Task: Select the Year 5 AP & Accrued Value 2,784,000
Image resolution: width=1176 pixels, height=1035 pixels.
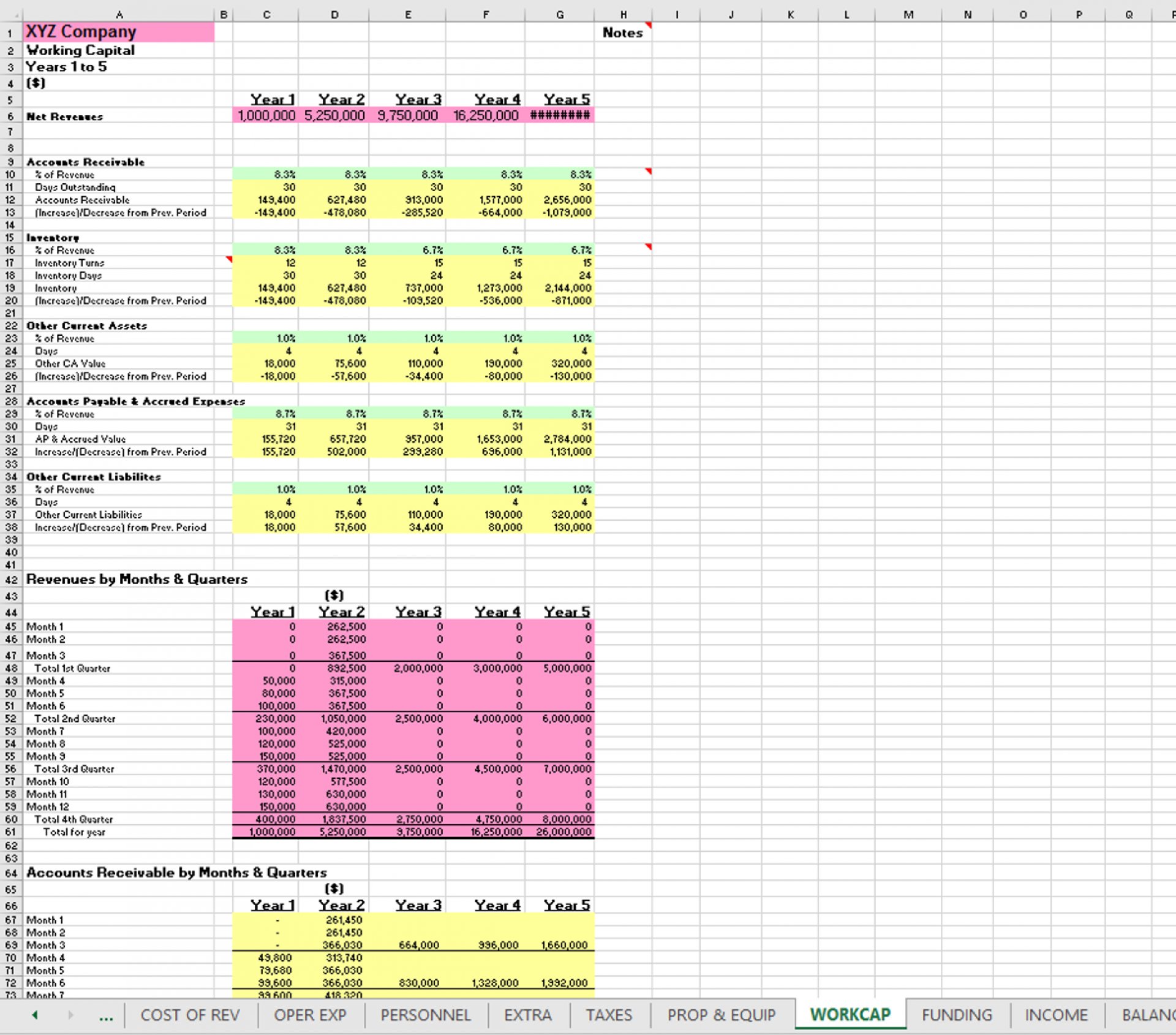Action: (x=560, y=439)
